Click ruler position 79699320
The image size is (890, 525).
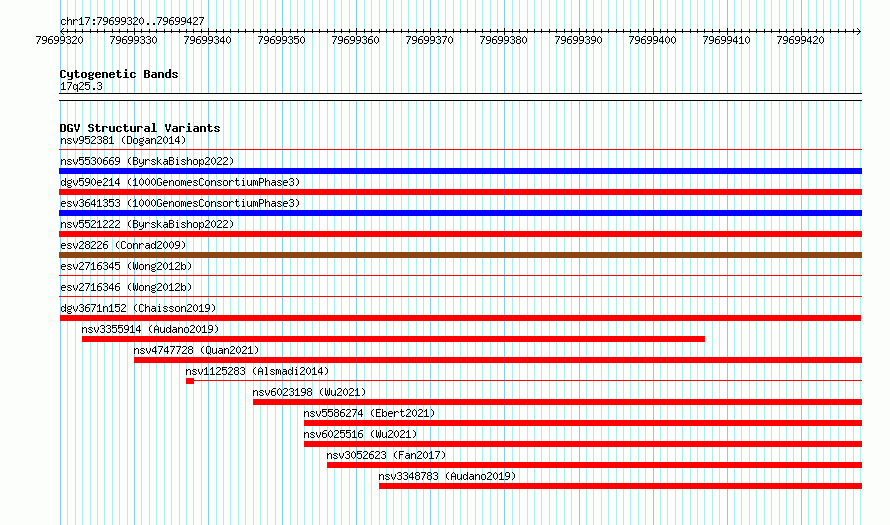coord(60,40)
